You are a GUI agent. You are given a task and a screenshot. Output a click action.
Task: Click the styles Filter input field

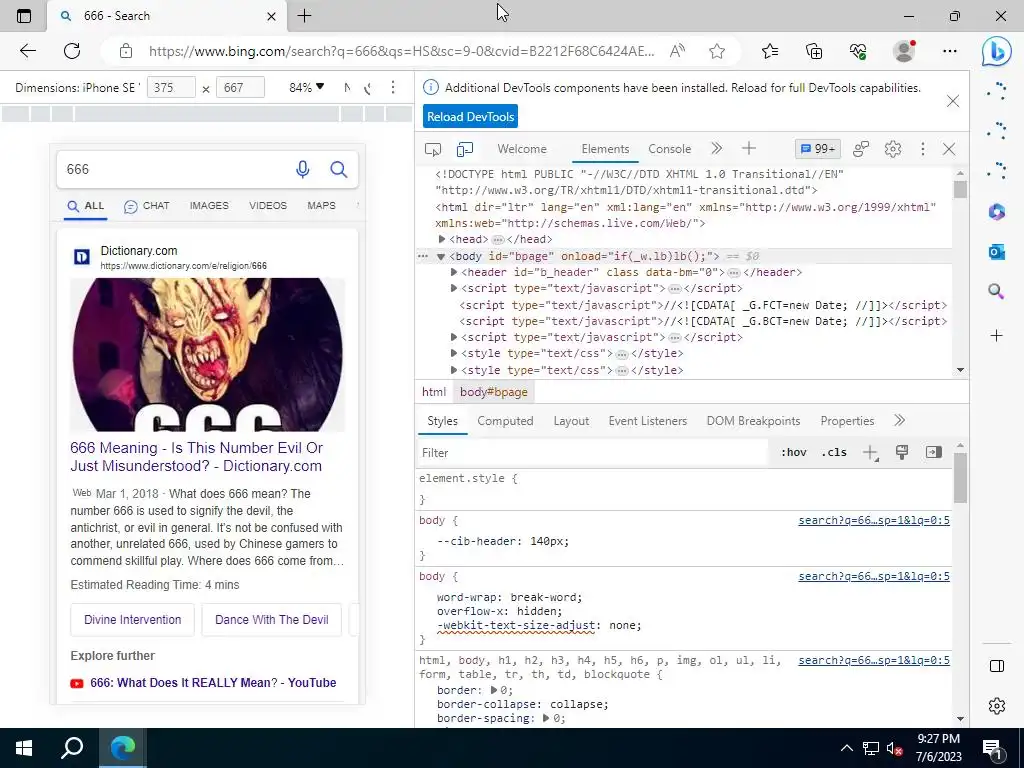tap(592, 453)
